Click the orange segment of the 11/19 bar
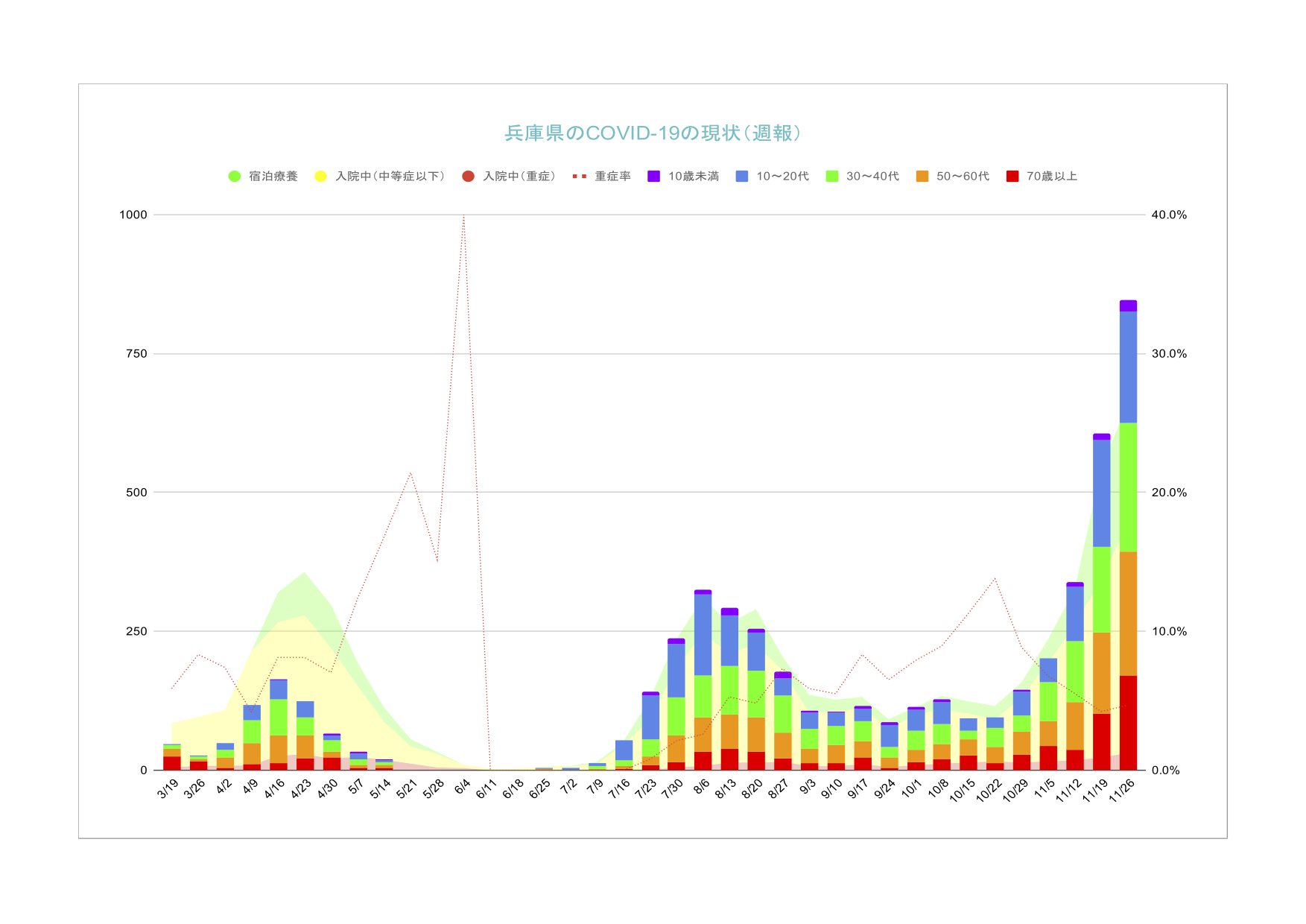1306x924 pixels. tap(1101, 673)
